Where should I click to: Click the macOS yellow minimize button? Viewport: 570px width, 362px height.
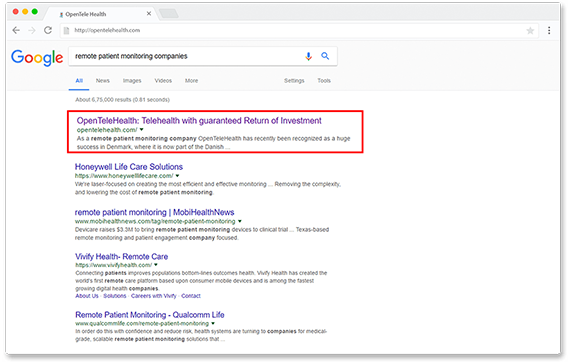tap(25, 11)
